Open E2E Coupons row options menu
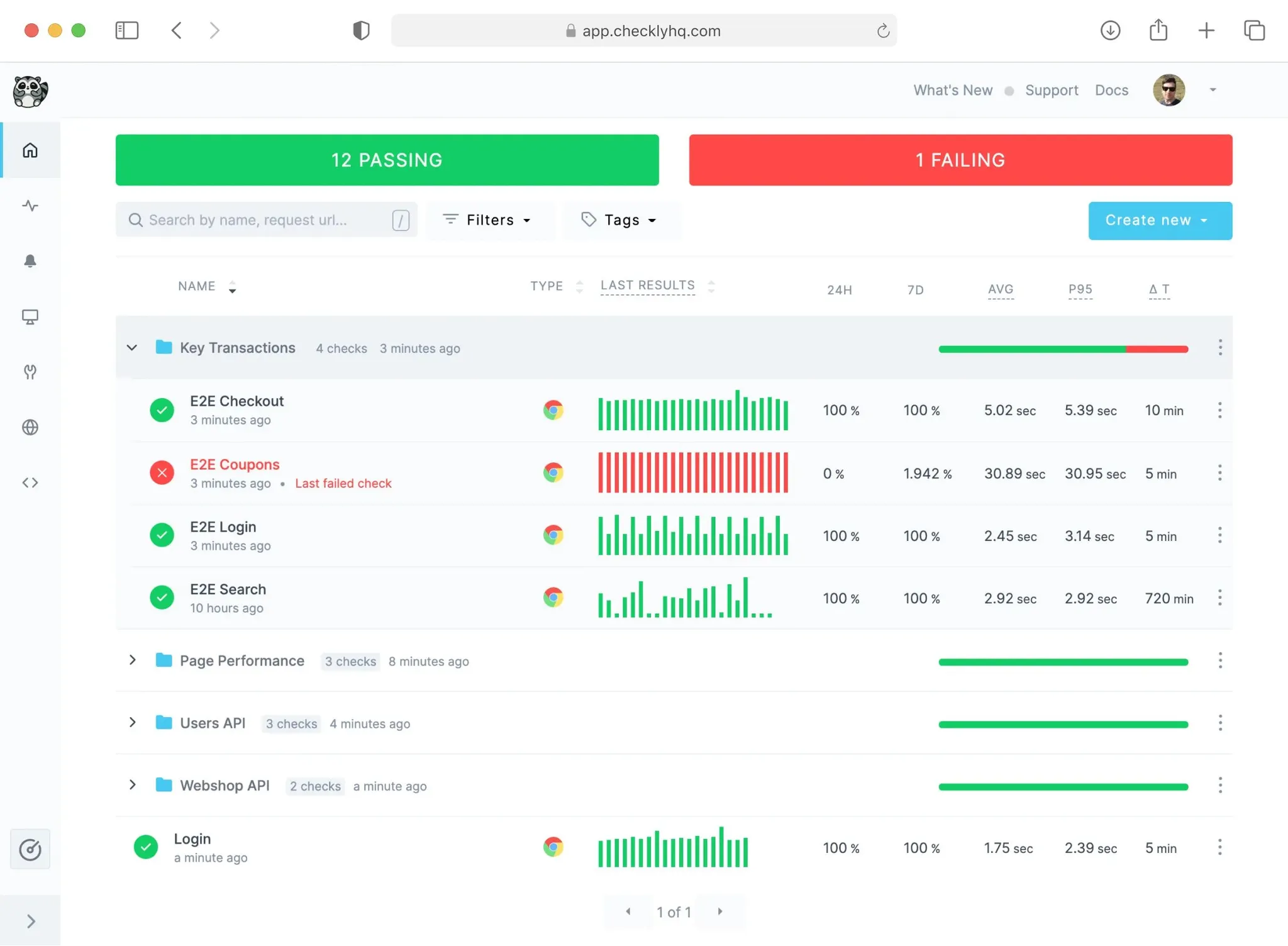 1219,473
